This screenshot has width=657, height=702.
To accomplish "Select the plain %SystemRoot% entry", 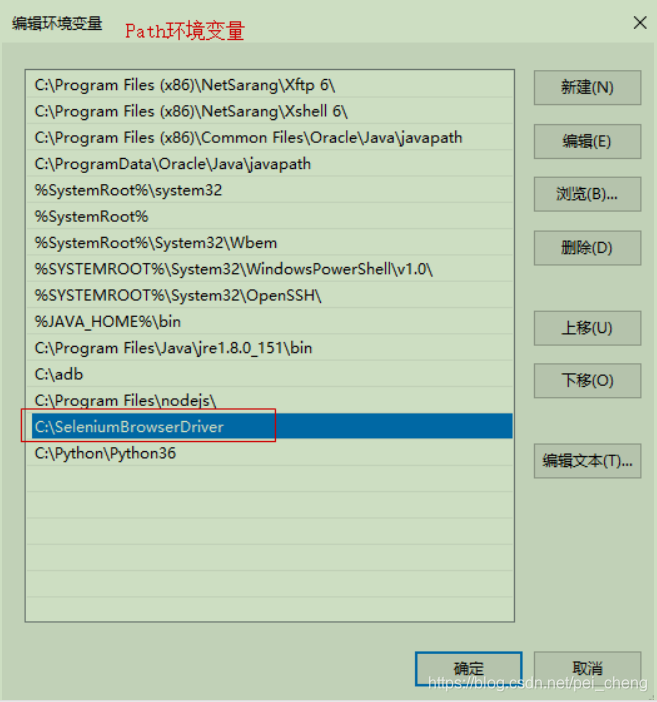I will point(270,217).
